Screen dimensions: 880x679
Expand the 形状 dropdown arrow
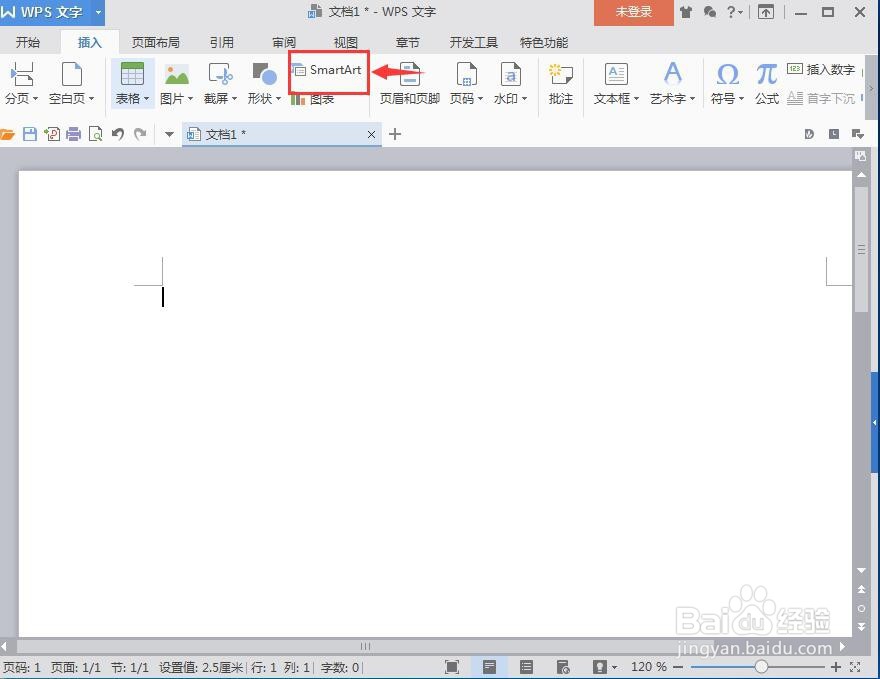click(x=278, y=99)
